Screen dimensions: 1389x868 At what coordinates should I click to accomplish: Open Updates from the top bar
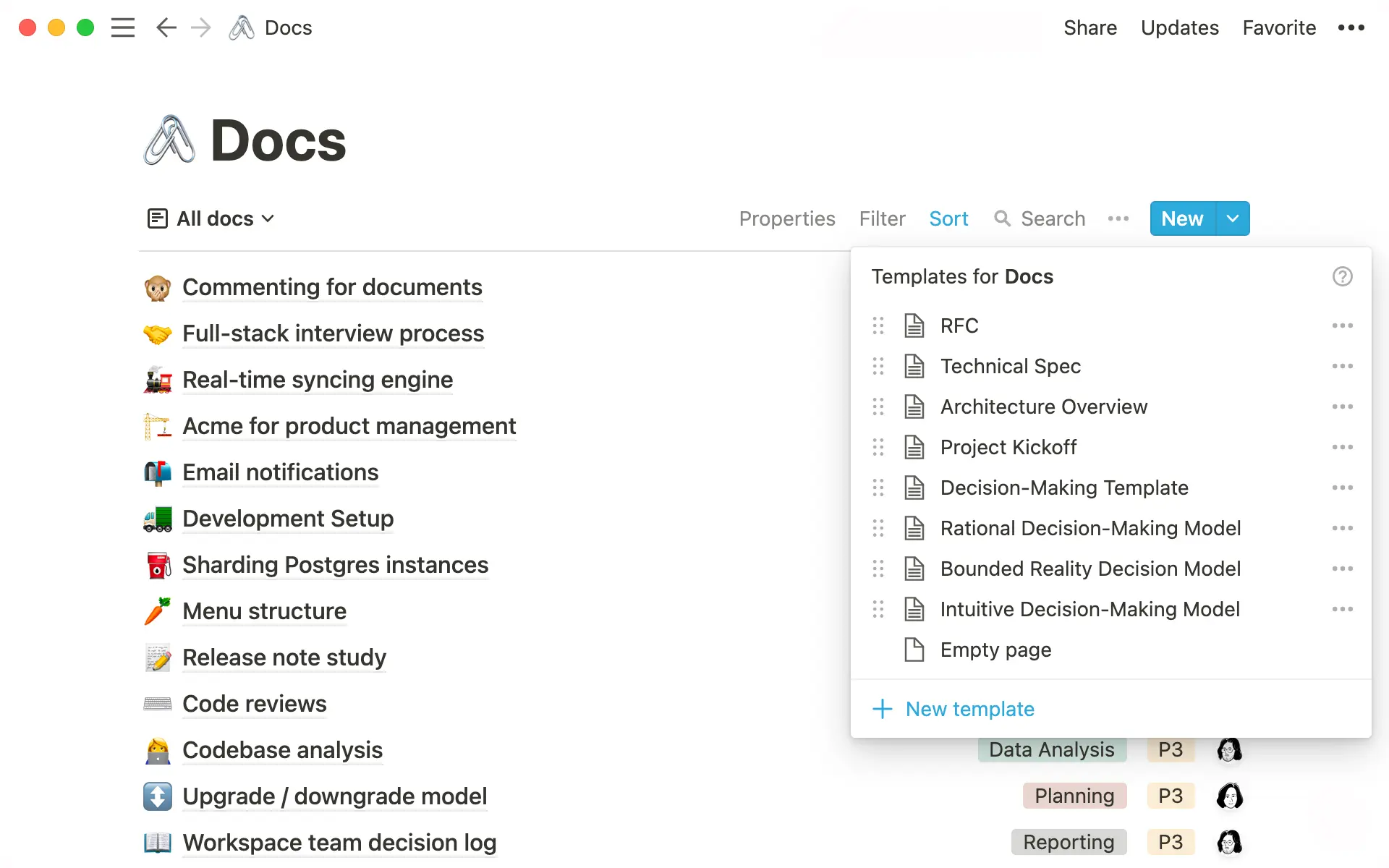coord(1179,27)
